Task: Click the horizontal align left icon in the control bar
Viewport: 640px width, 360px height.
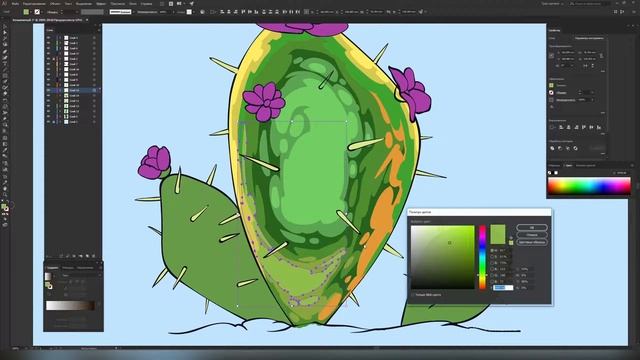Action: point(222,12)
